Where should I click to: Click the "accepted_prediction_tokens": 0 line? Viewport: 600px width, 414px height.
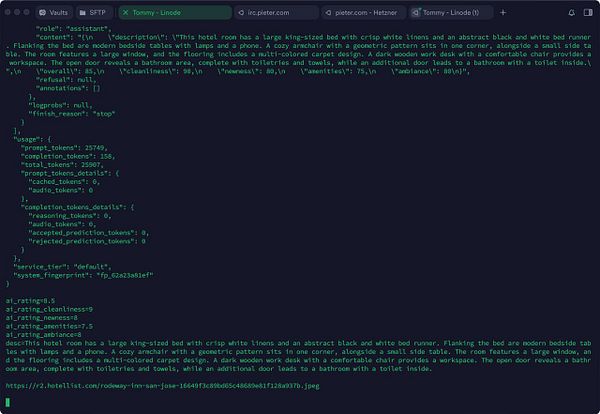tap(89, 232)
